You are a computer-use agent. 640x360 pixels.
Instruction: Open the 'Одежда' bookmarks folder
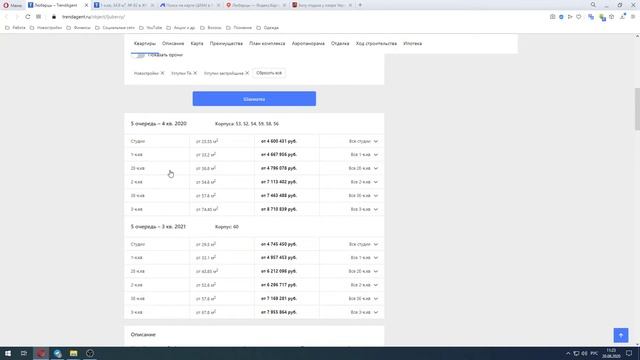[268, 28]
